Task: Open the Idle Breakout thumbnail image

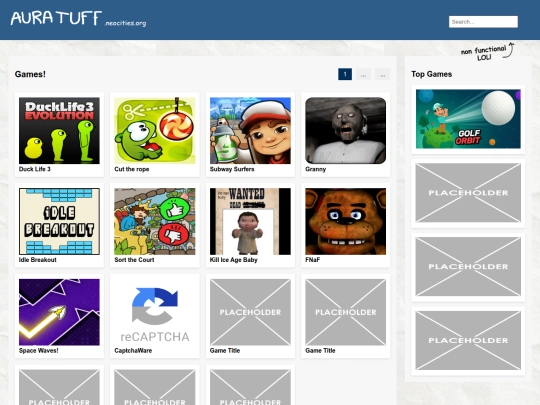Action: click(59, 221)
